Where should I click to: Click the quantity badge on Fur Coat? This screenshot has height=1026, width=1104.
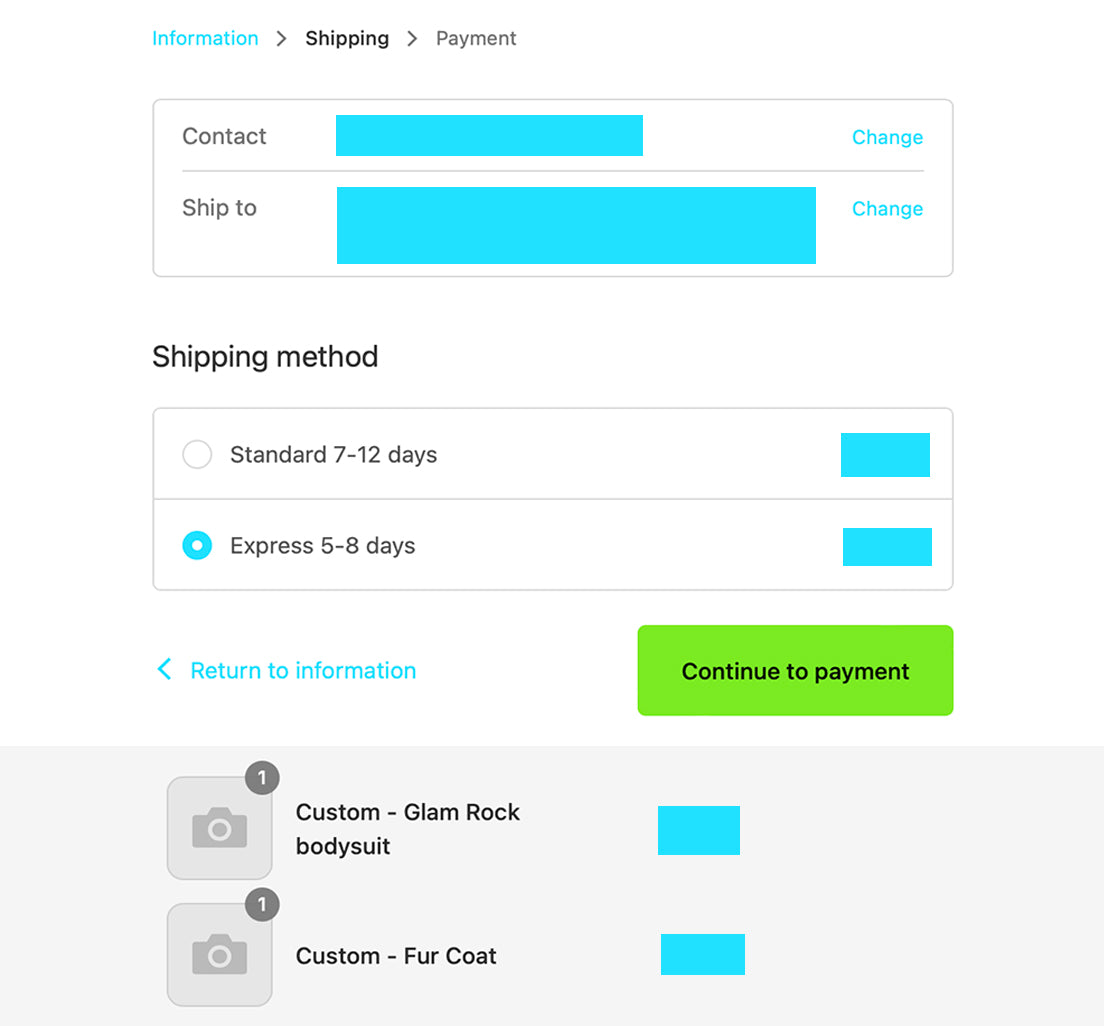click(x=262, y=904)
